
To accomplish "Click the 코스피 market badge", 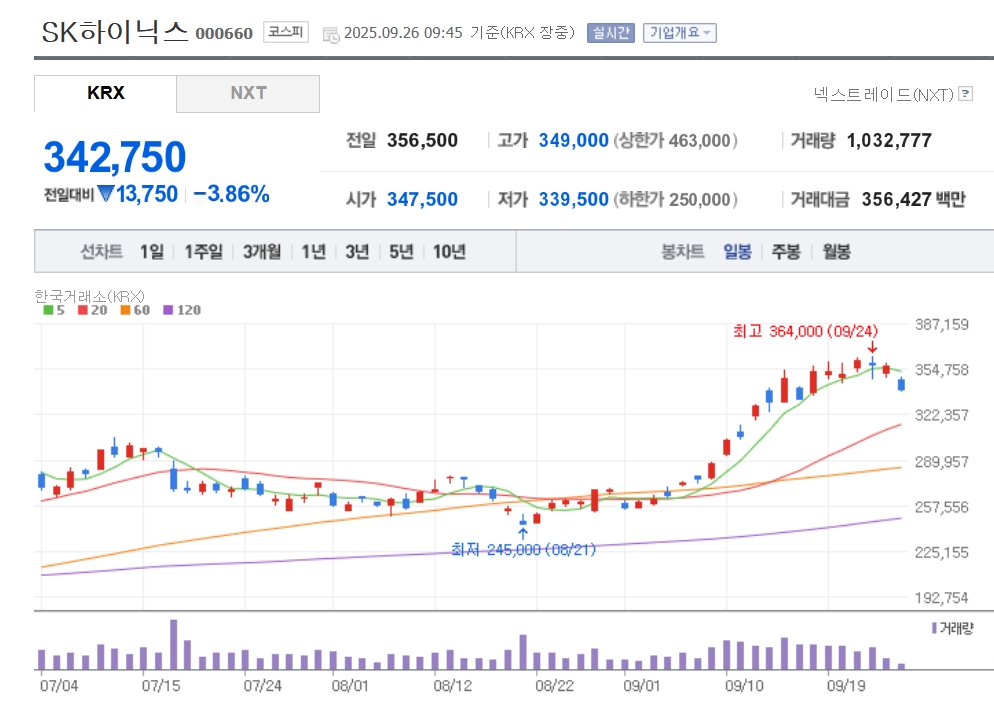I will 286,32.
